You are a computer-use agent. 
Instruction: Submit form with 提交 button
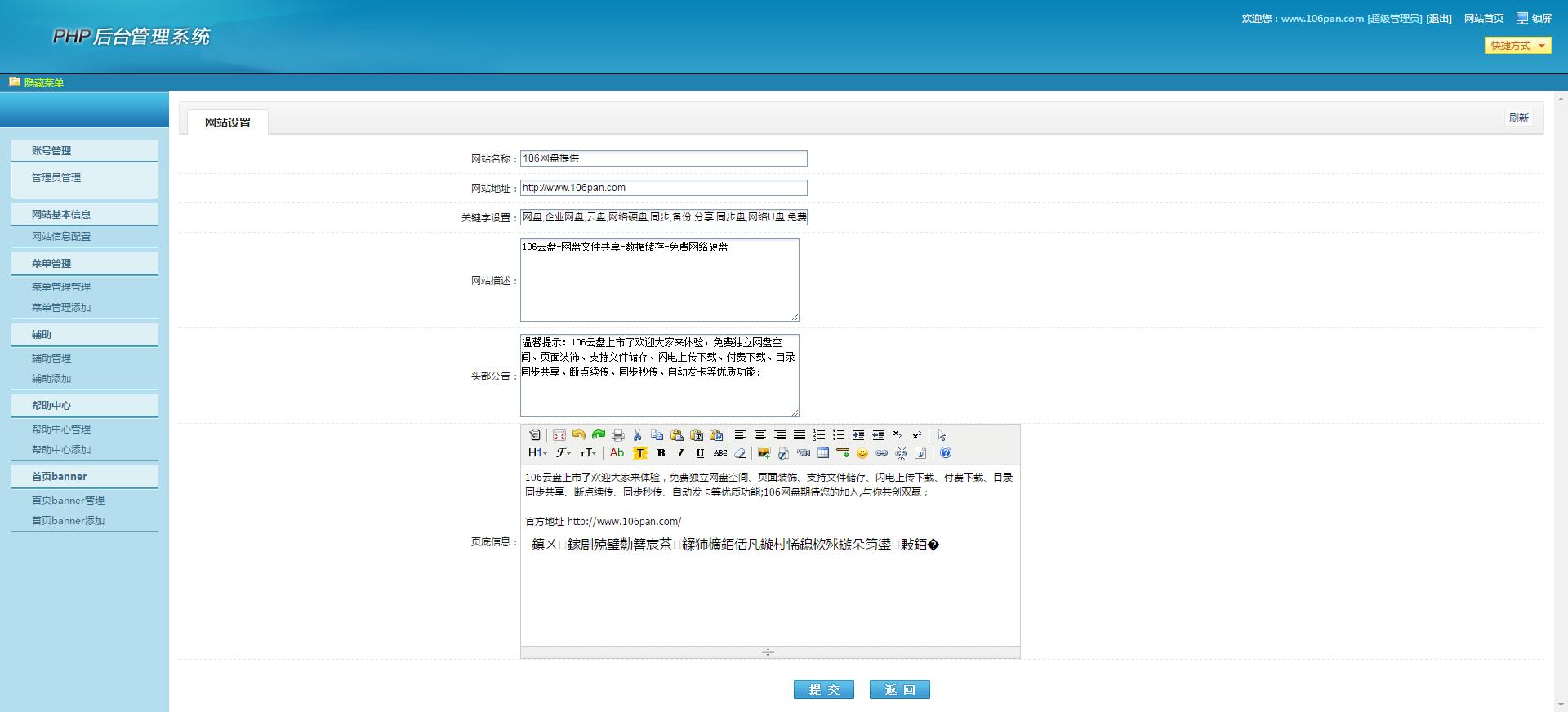pyautogui.click(x=824, y=690)
